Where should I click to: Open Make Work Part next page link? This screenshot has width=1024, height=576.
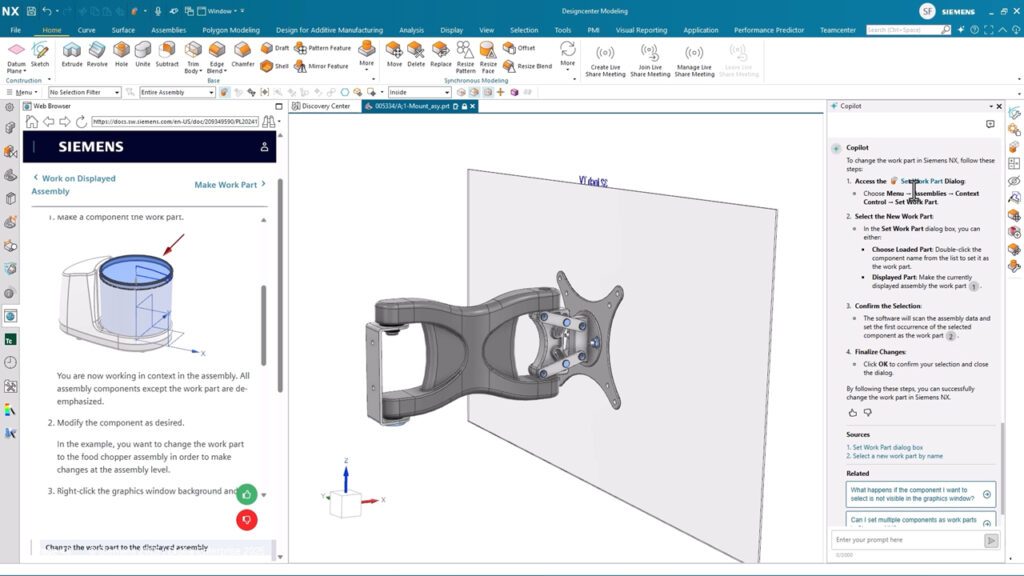pyautogui.click(x=230, y=185)
